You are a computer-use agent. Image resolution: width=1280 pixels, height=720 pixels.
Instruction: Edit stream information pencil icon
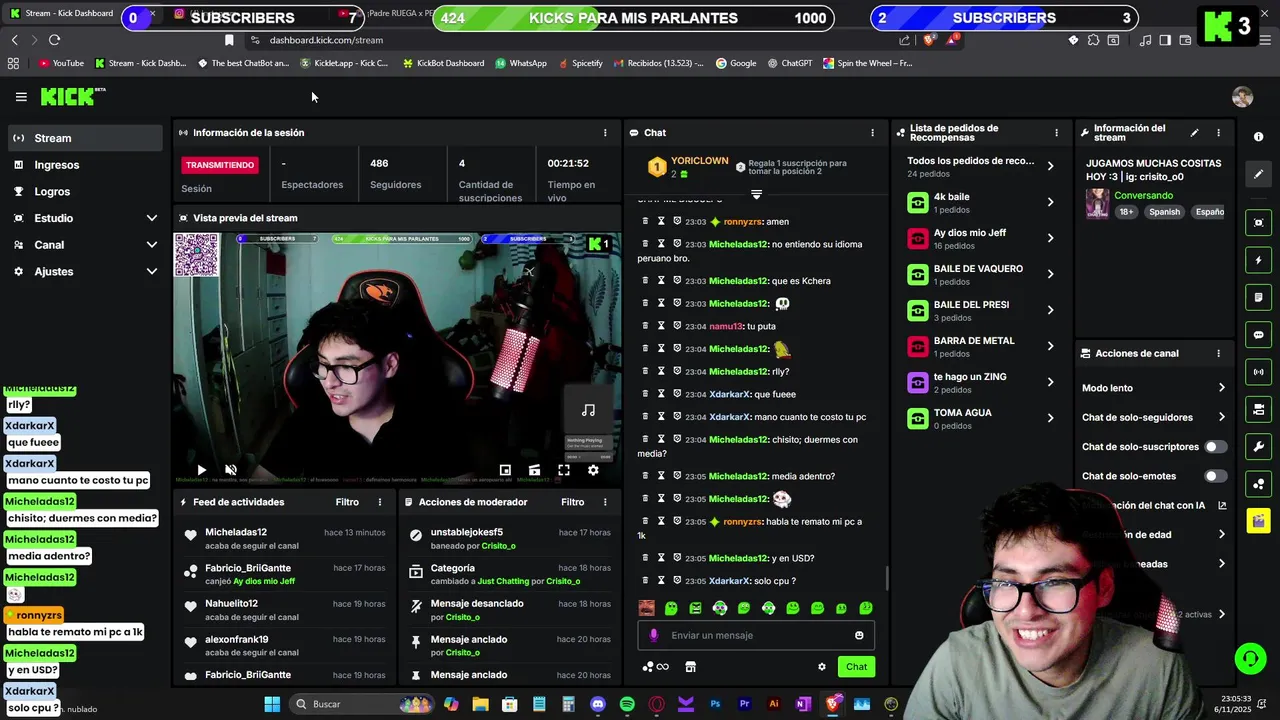click(x=1194, y=133)
